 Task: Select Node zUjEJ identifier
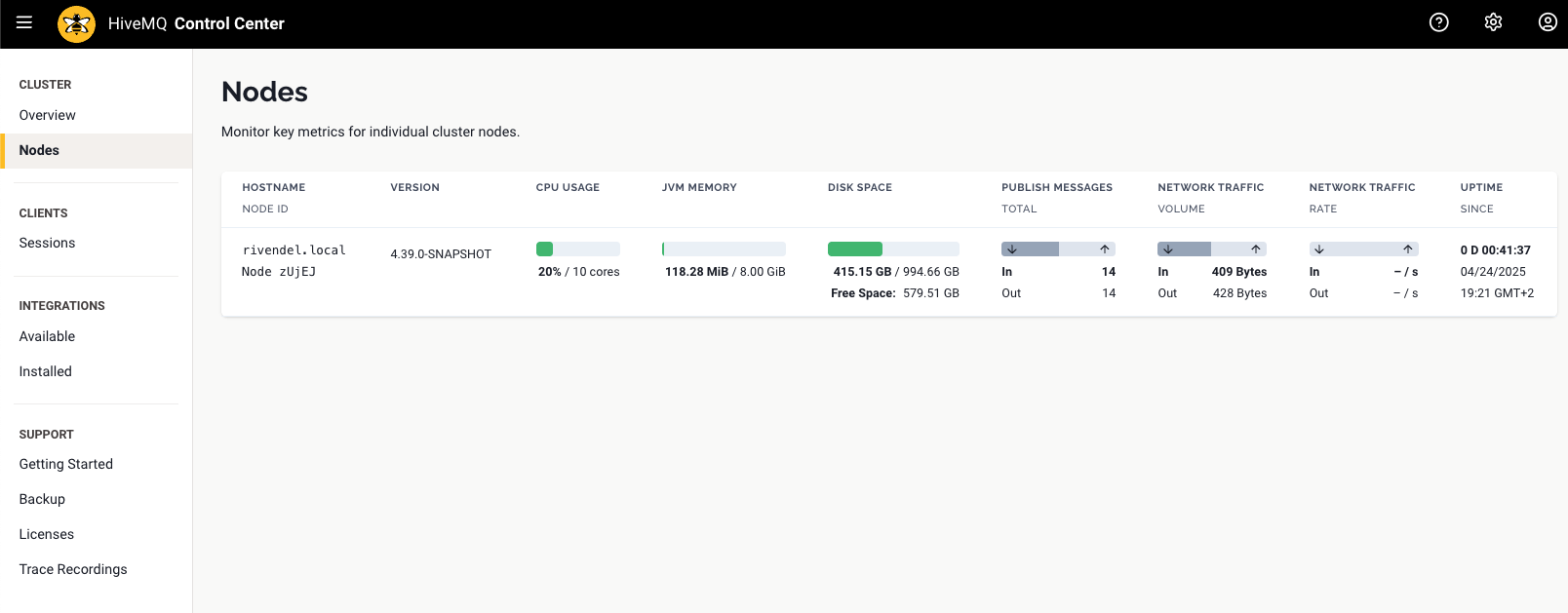(279, 272)
